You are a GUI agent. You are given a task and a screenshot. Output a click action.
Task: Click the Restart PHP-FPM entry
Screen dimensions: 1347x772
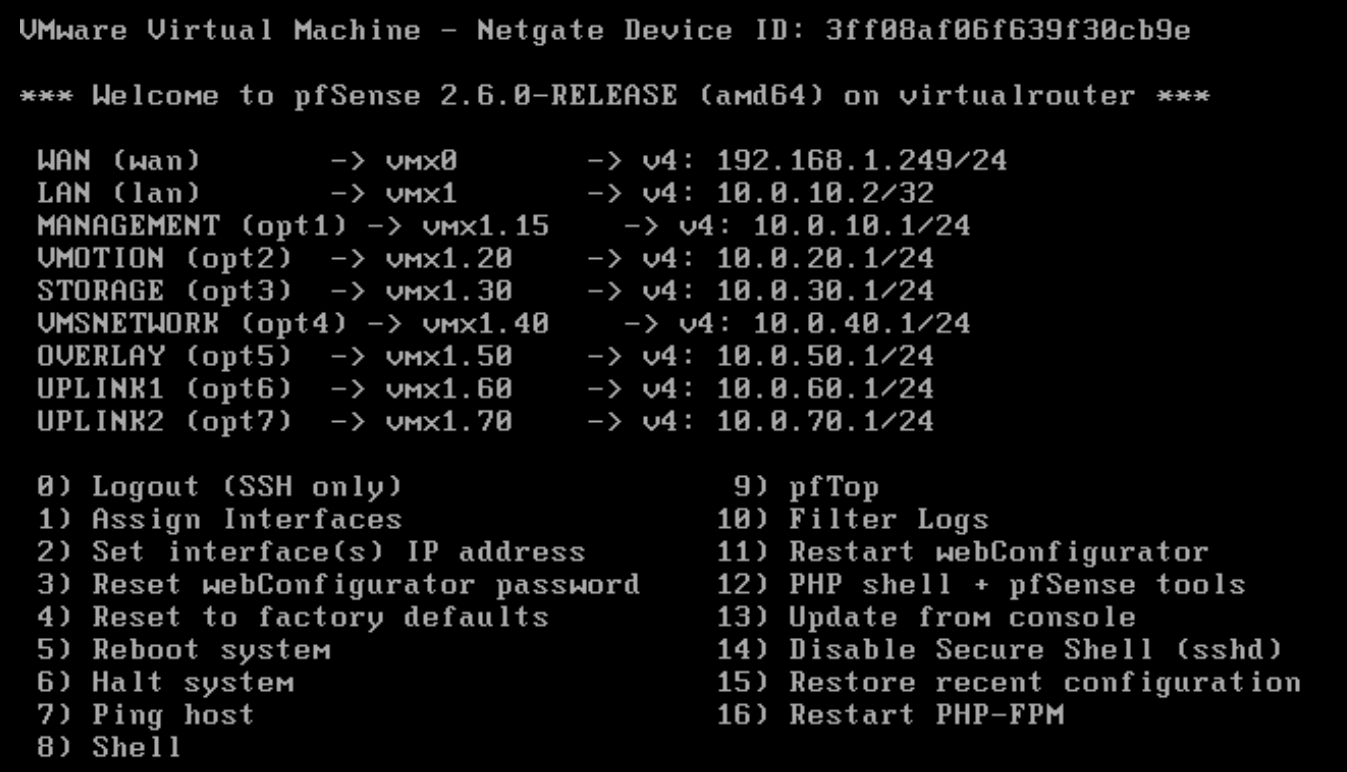click(890, 715)
